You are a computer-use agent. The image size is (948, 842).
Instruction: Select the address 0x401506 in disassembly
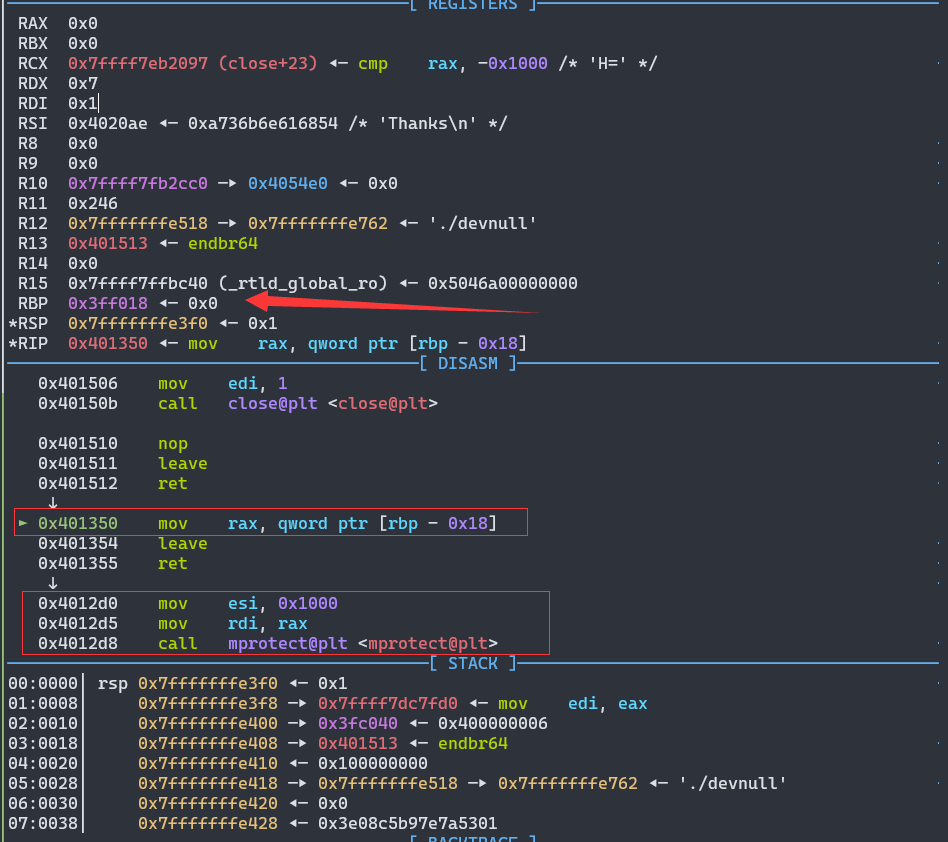[x=78, y=384]
